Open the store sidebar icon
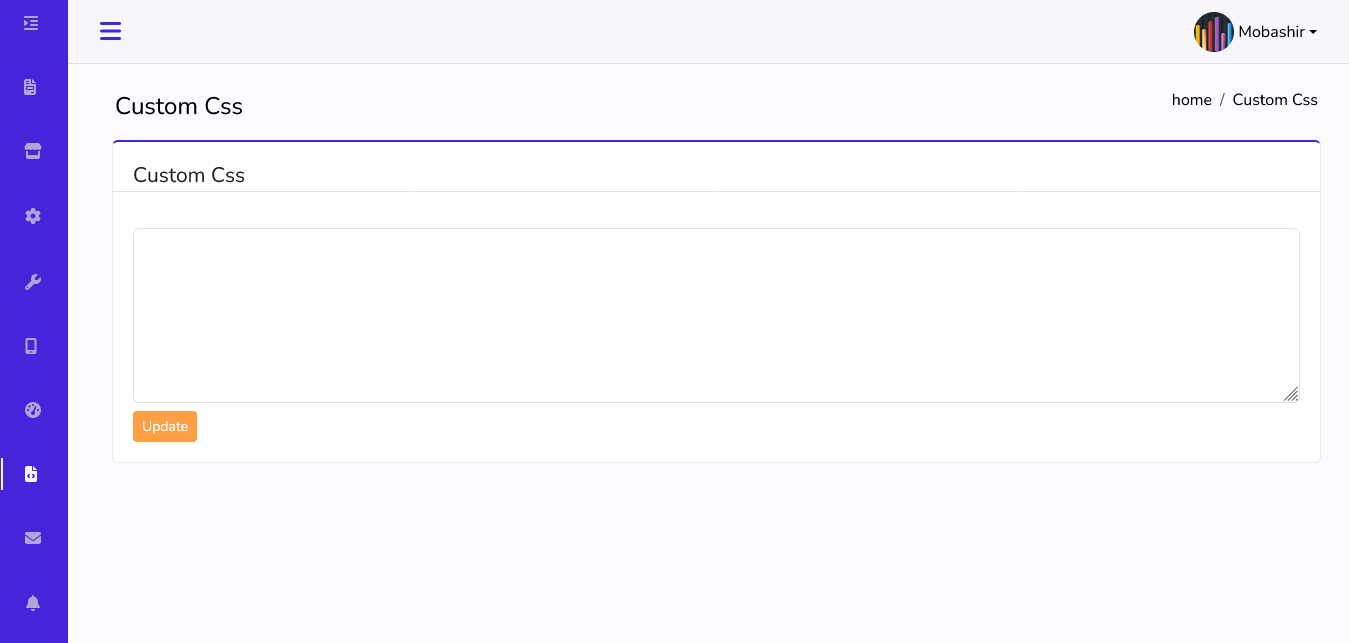 coord(33,151)
